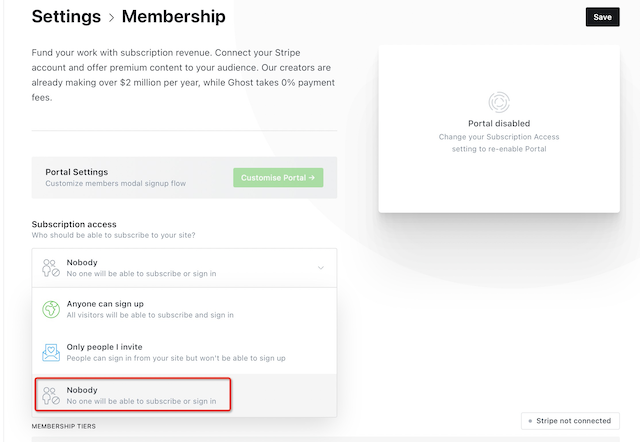Collapse the Subscription access dropdown chevron

(x=320, y=268)
